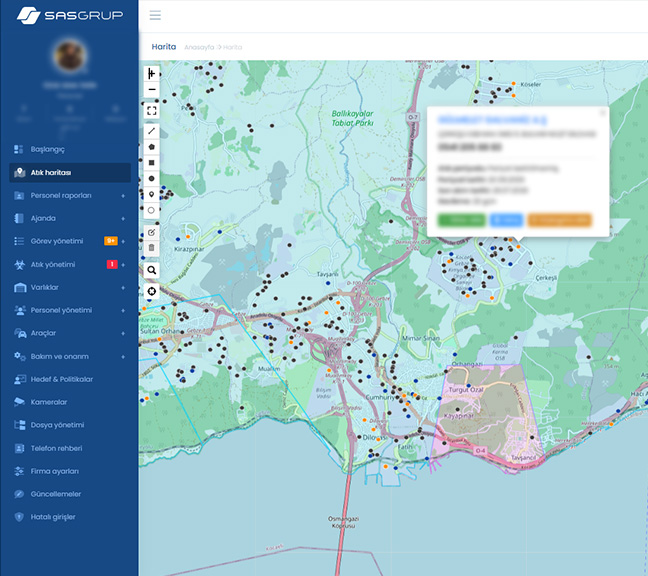Click the Atık yönetimi red badge
Viewport: 648px width, 576px height.
point(112,264)
